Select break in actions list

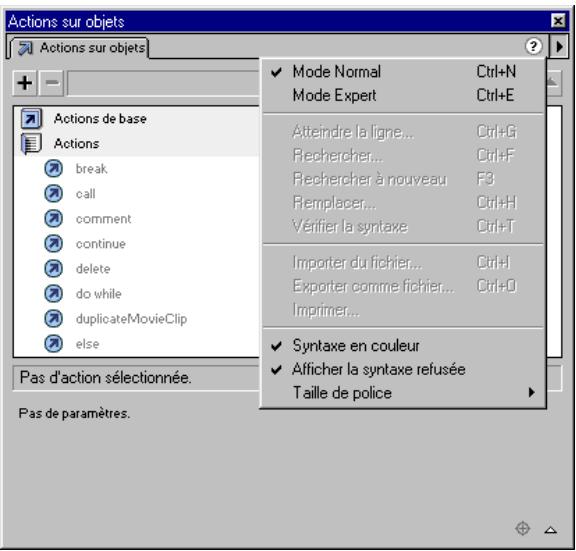pos(91,169)
